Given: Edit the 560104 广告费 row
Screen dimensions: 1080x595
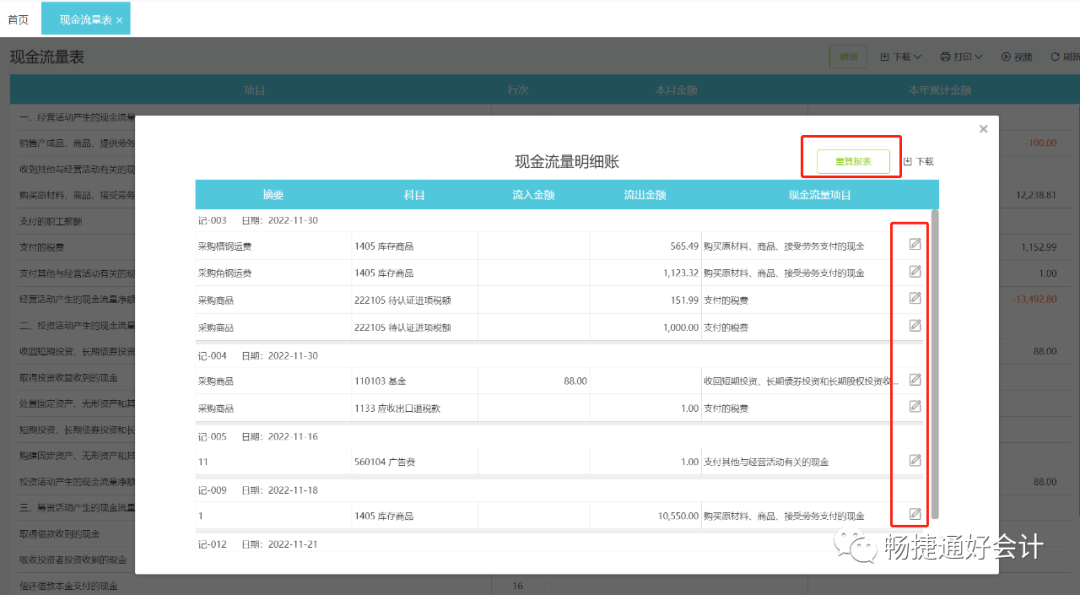Looking at the screenshot, I should (x=915, y=460).
